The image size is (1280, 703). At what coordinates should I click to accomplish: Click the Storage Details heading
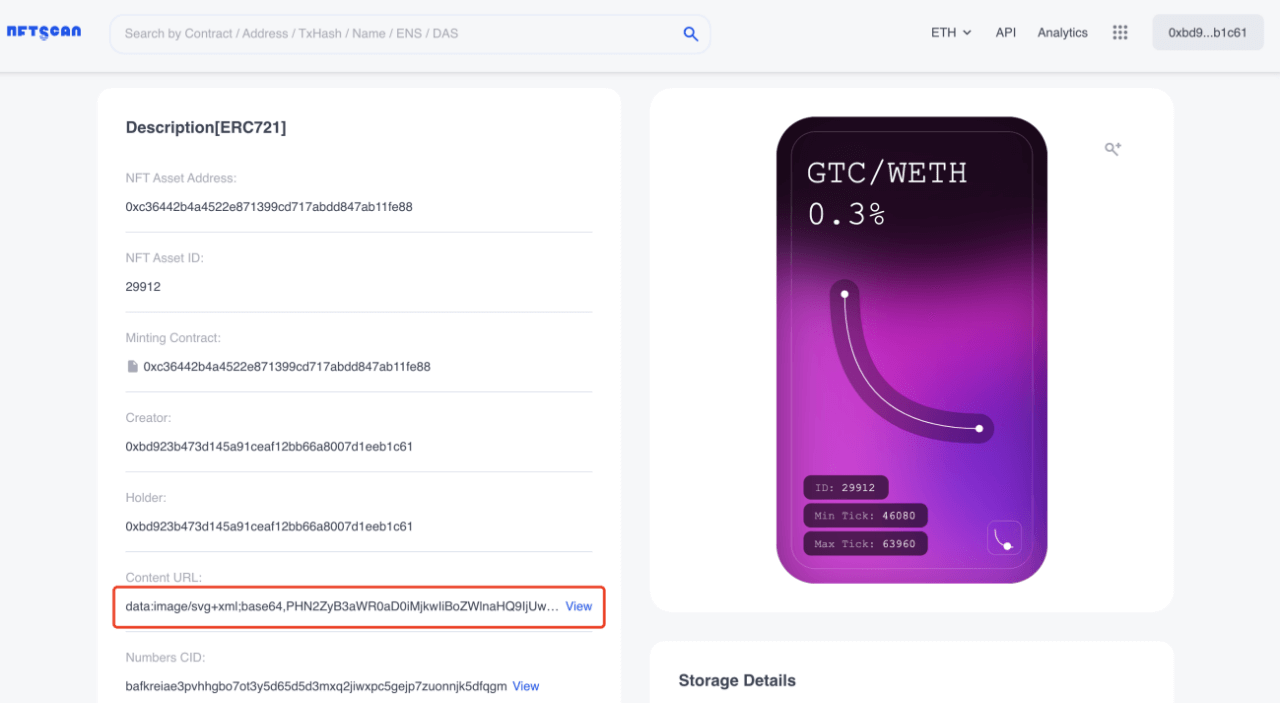click(737, 680)
